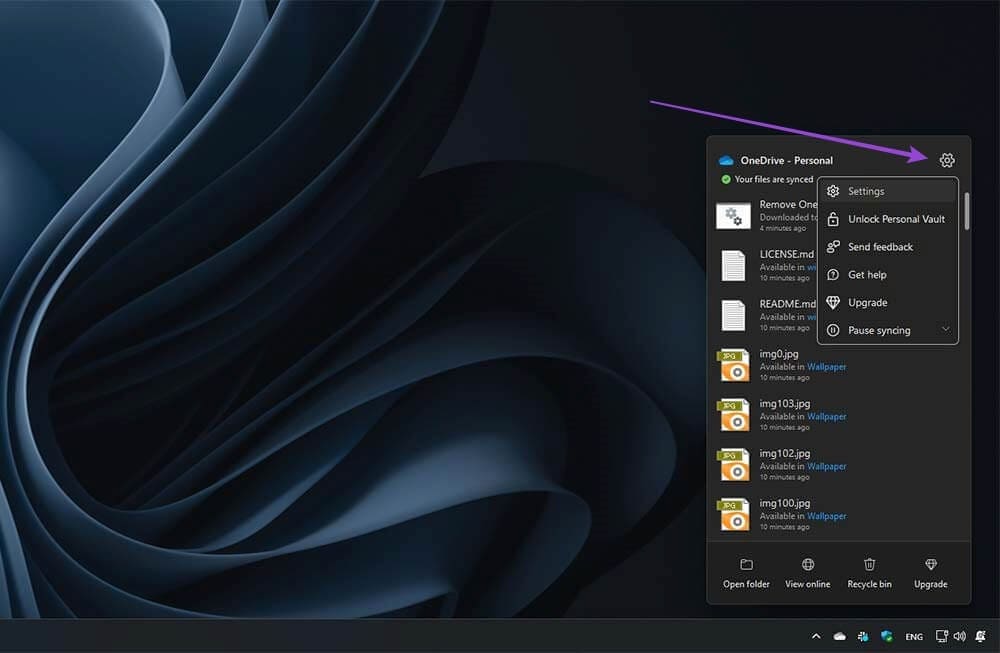Screen dimensions: 1000x653
Task: Follow the Wallpaper link under img103.jpg
Action: [x=827, y=416]
